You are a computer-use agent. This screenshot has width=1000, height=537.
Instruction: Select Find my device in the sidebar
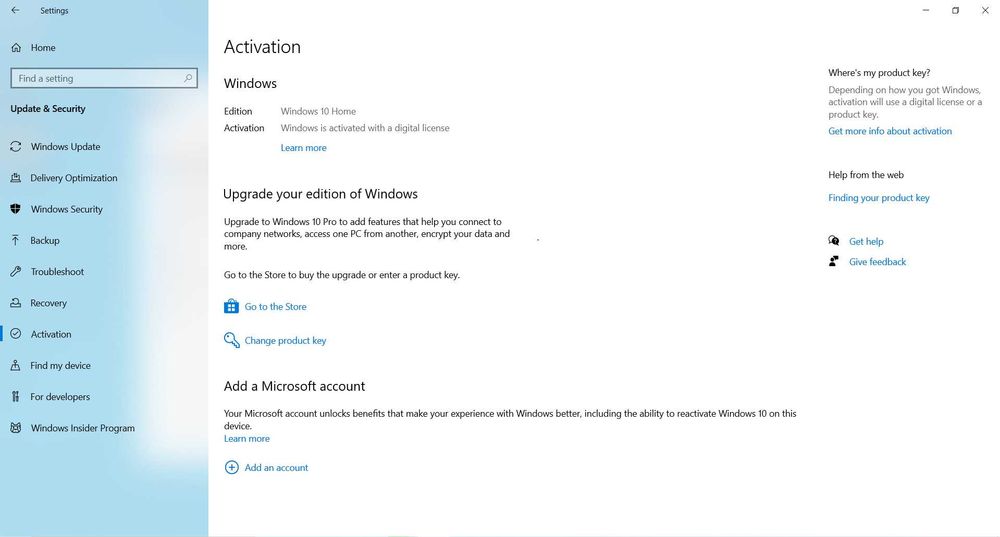tap(60, 366)
